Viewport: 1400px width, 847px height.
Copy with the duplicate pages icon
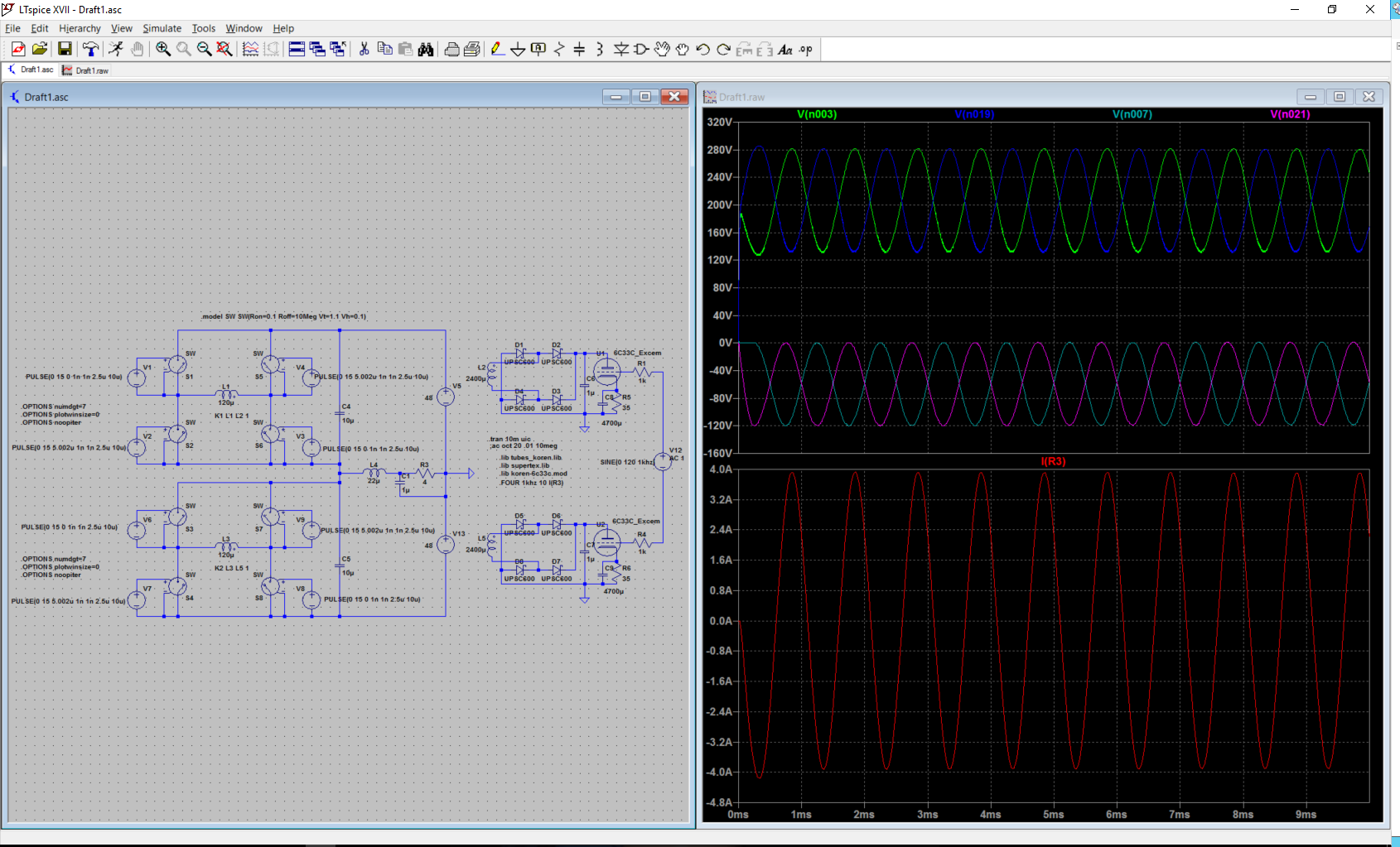tap(384, 50)
